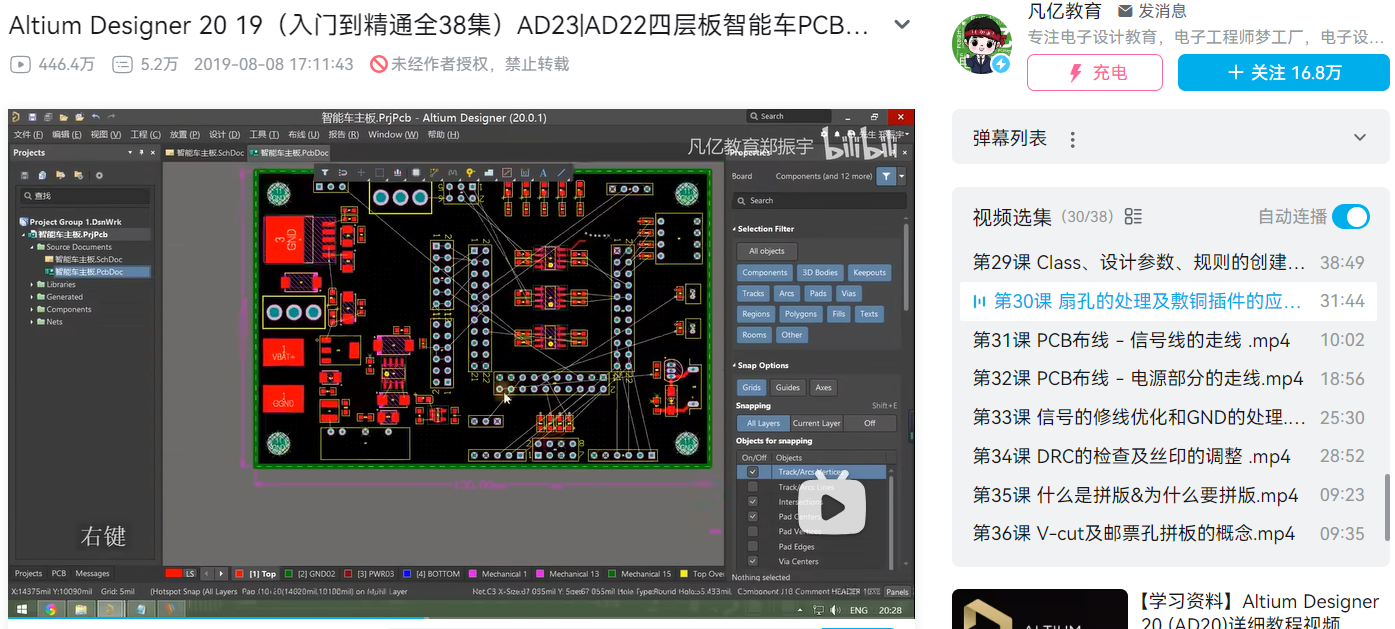Toggle 自动连播 auto-play switch
This screenshot has width=1395, height=629.
click(1351, 217)
